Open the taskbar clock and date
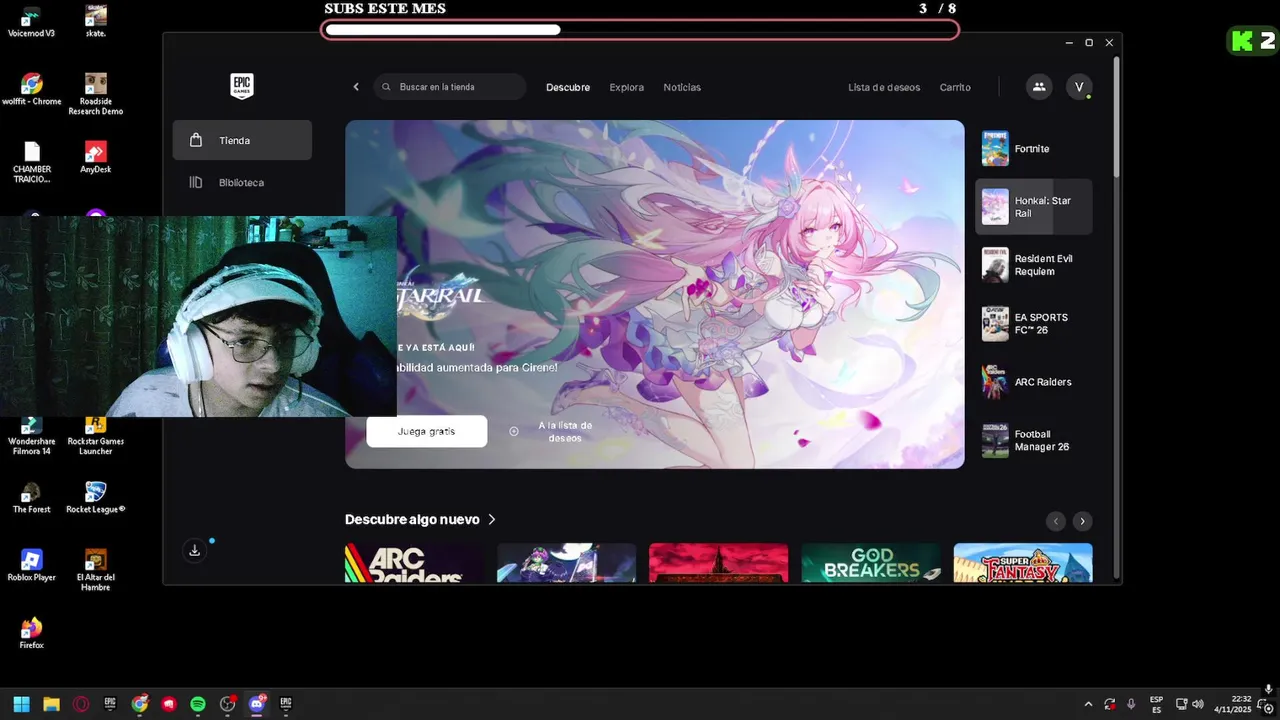The image size is (1280, 720). [1233, 704]
